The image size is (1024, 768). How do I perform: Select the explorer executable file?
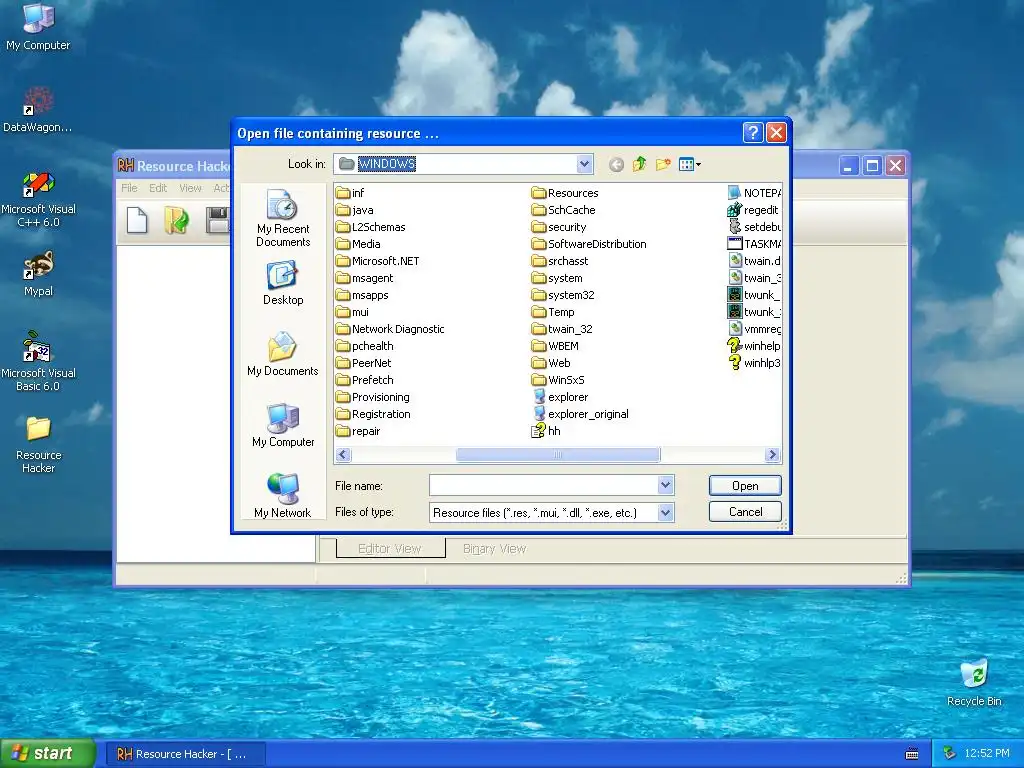point(560,397)
